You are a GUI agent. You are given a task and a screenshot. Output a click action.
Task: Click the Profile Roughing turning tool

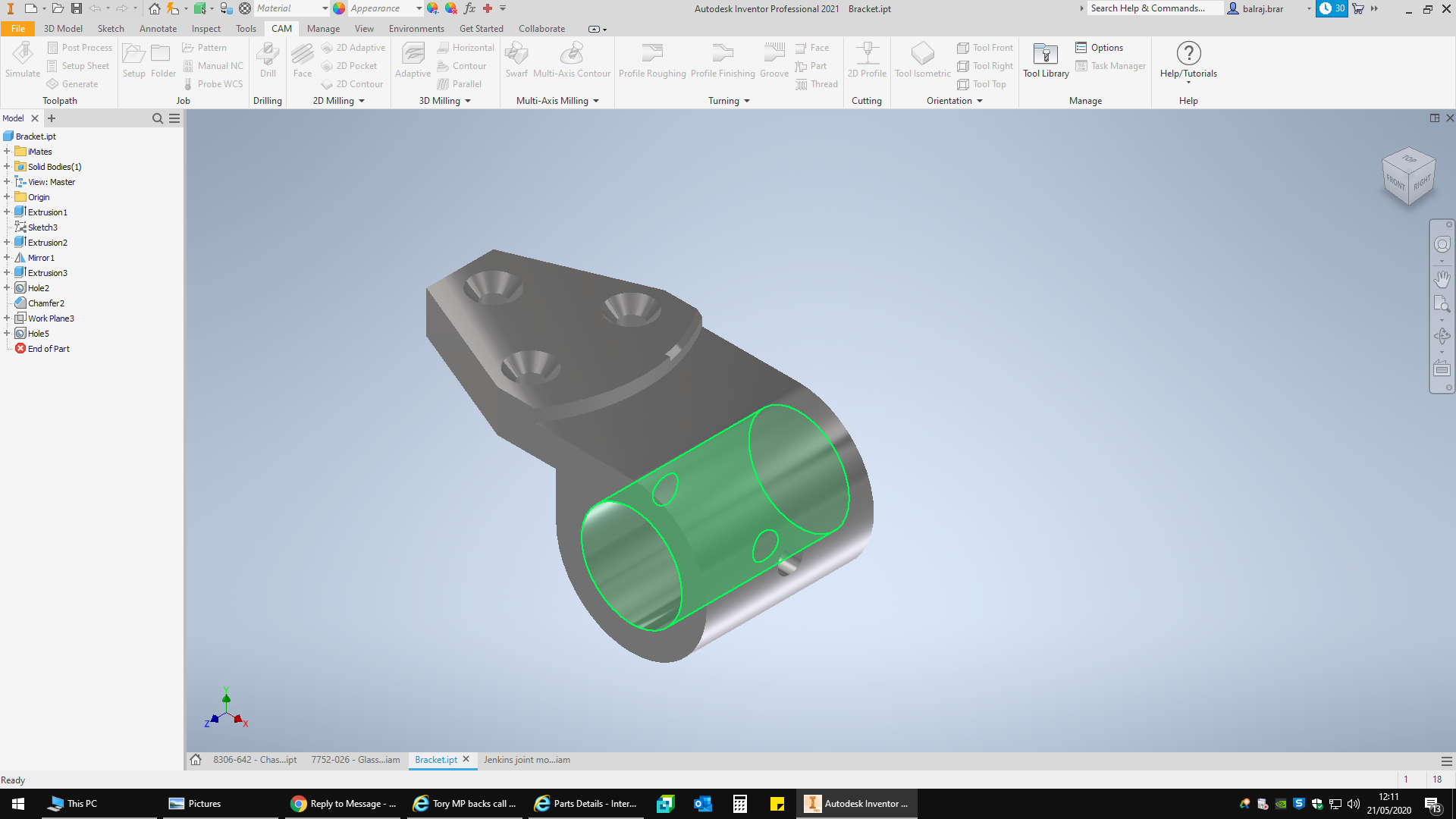652,60
